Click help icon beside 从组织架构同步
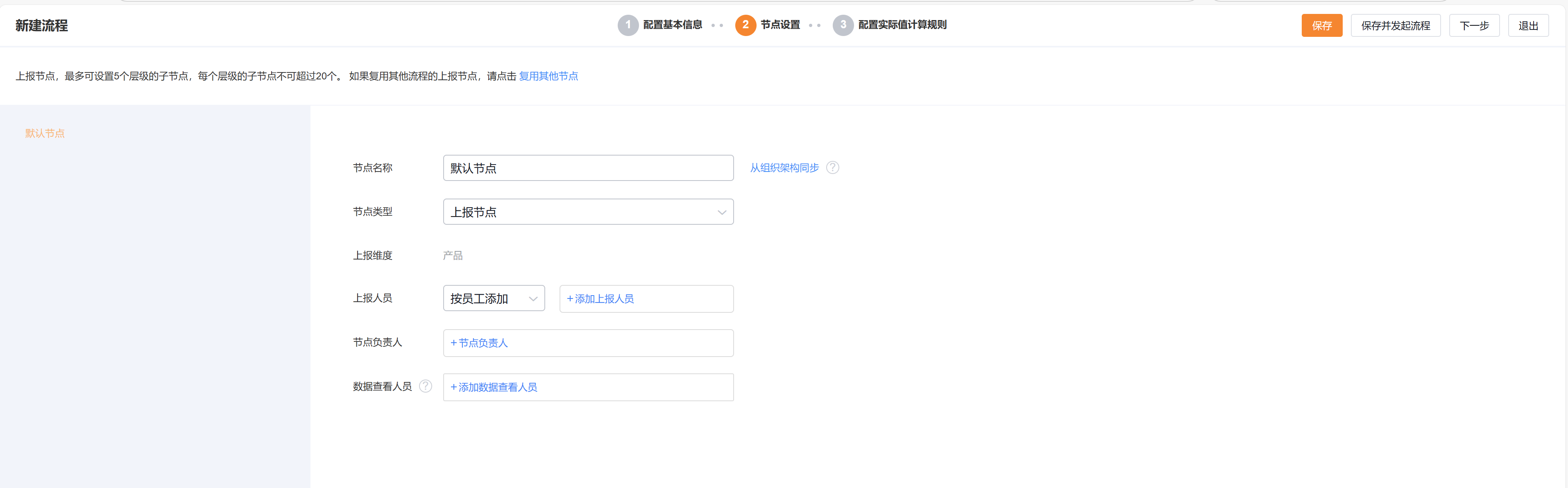The image size is (1568, 488). click(x=832, y=167)
